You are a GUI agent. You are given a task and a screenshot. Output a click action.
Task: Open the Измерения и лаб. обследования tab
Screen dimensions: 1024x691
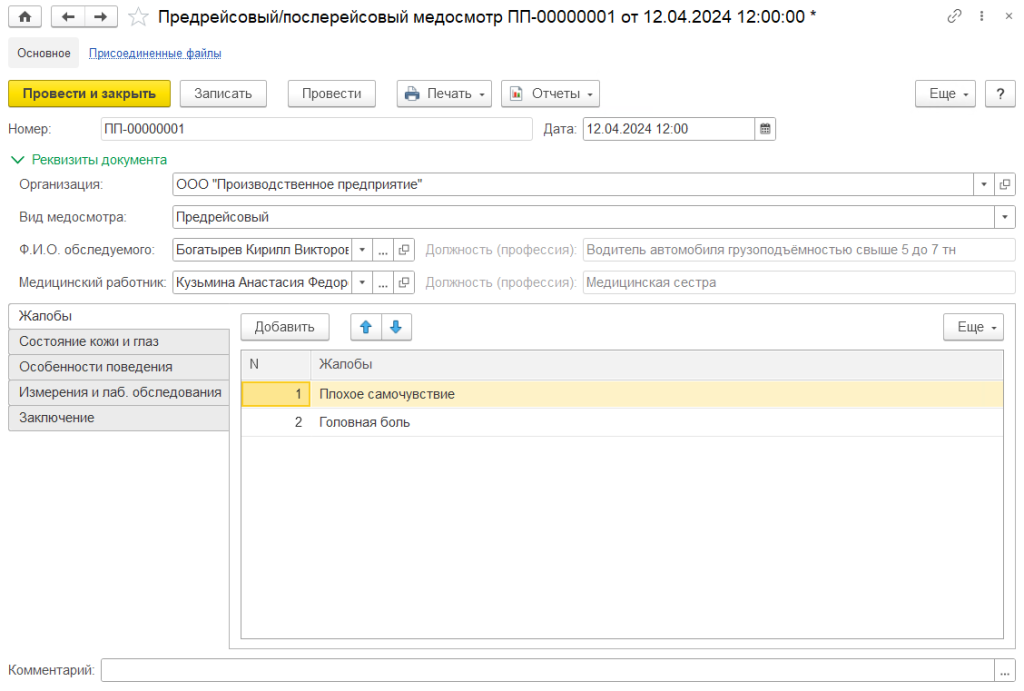(x=119, y=392)
